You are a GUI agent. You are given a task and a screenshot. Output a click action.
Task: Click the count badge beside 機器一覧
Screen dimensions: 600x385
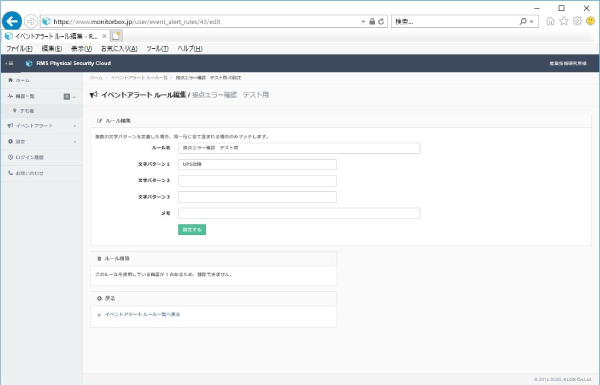pos(67,97)
